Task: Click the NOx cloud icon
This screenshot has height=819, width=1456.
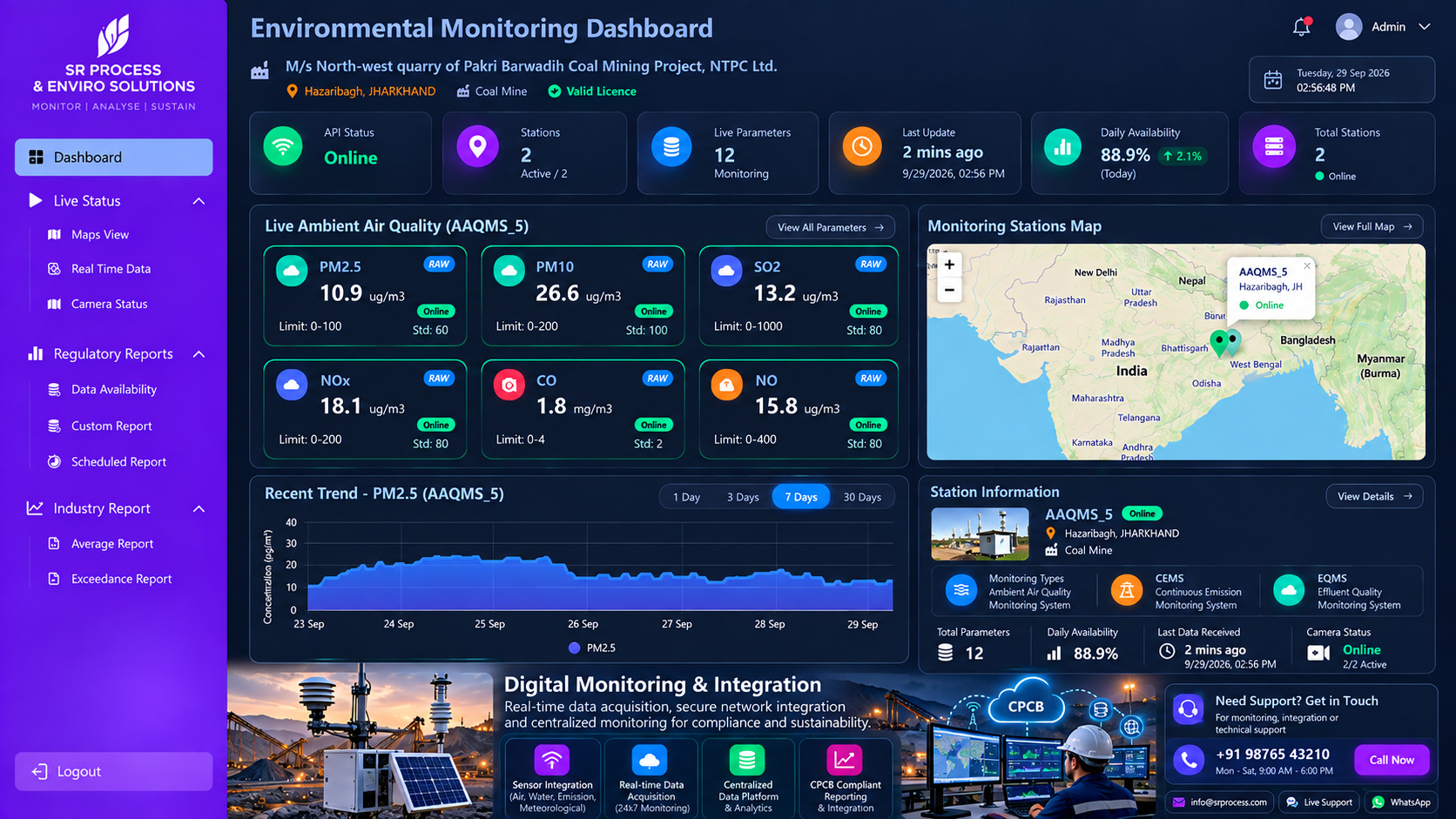Action: coord(292,384)
